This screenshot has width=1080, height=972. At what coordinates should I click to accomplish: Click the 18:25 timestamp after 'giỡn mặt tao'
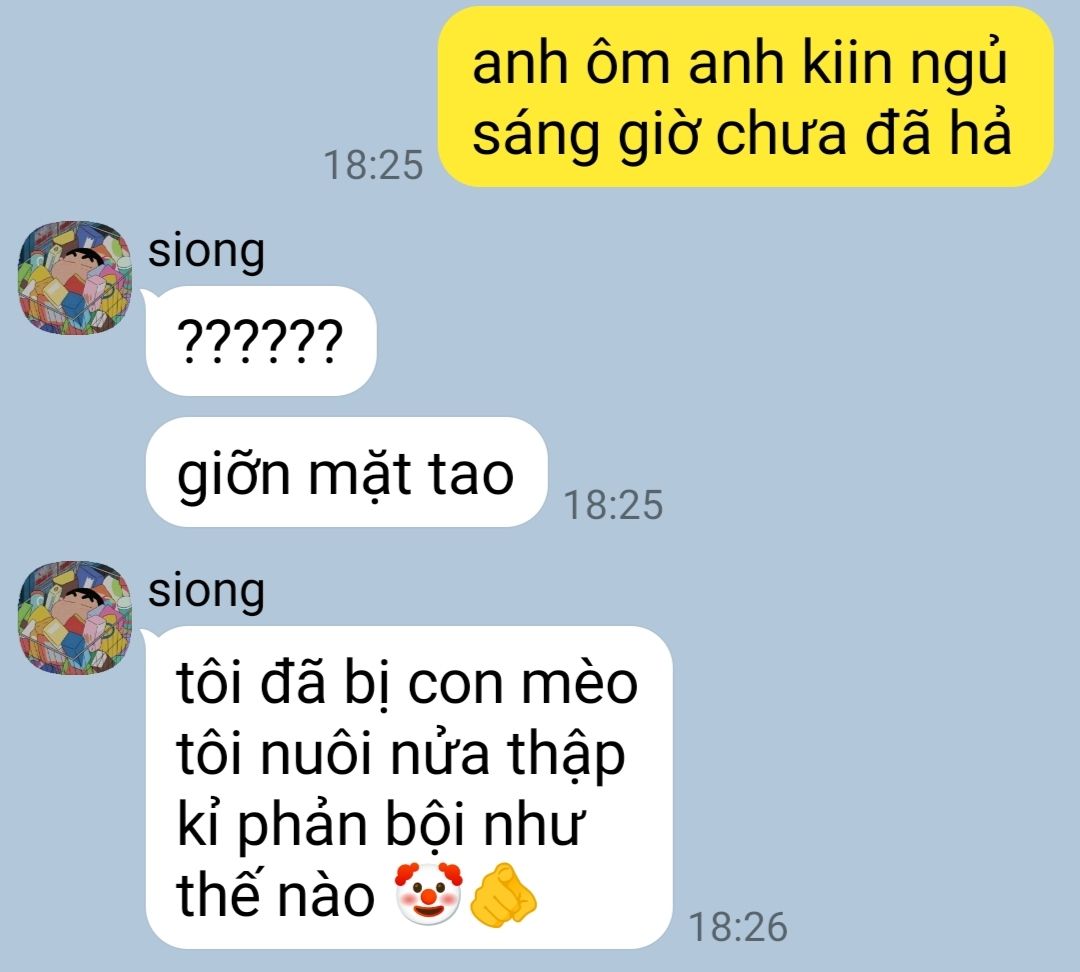613,504
